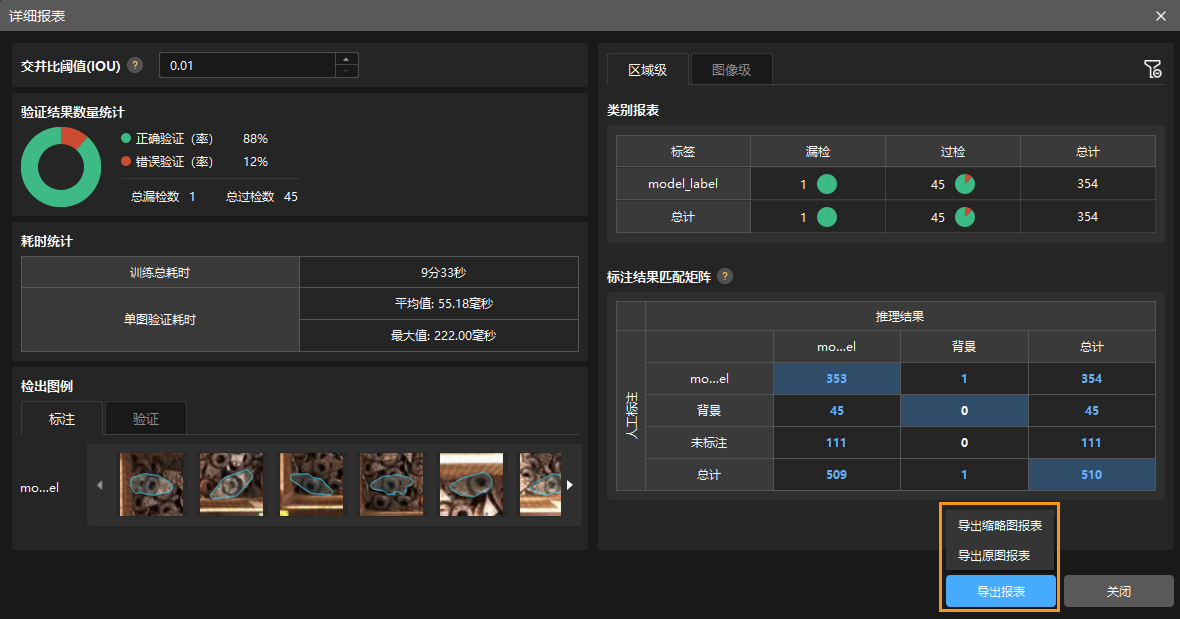Increase the IOU threshold value
This screenshot has height=619, width=1180.
pyautogui.click(x=346, y=59)
